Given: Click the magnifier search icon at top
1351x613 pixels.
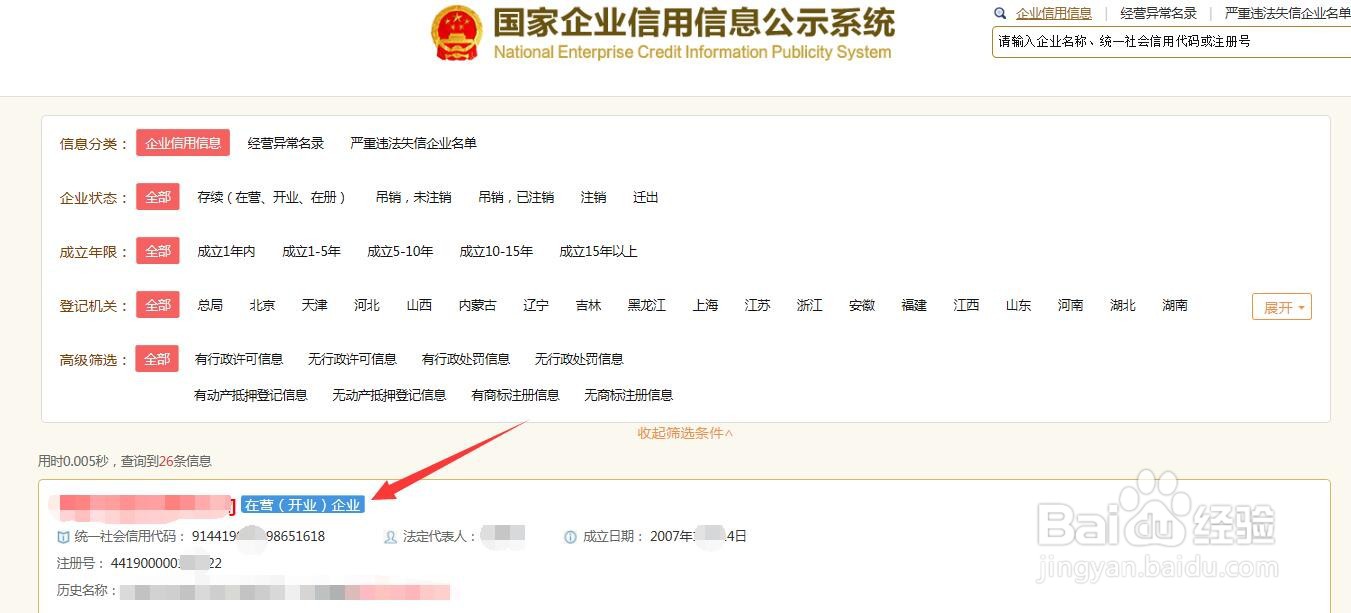Looking at the screenshot, I should [x=999, y=13].
